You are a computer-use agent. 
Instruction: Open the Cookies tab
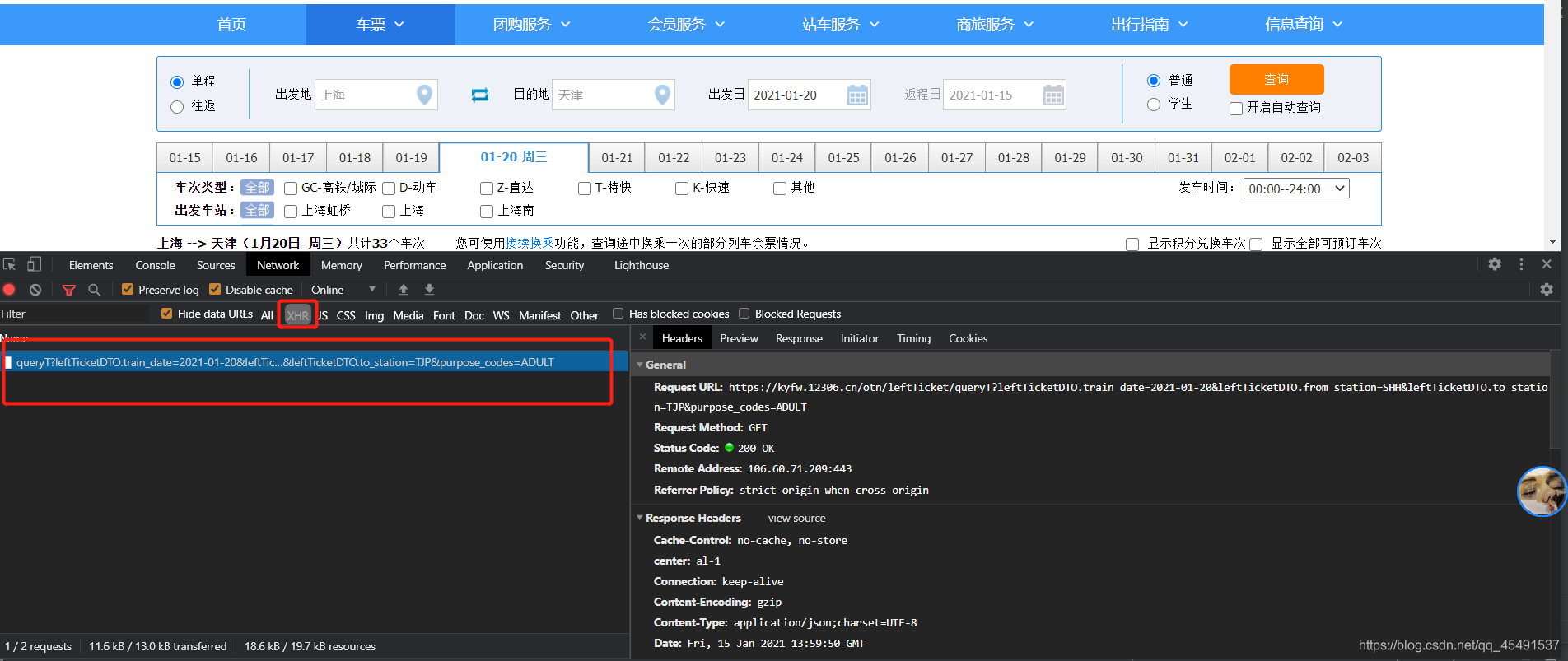pyautogui.click(x=968, y=338)
